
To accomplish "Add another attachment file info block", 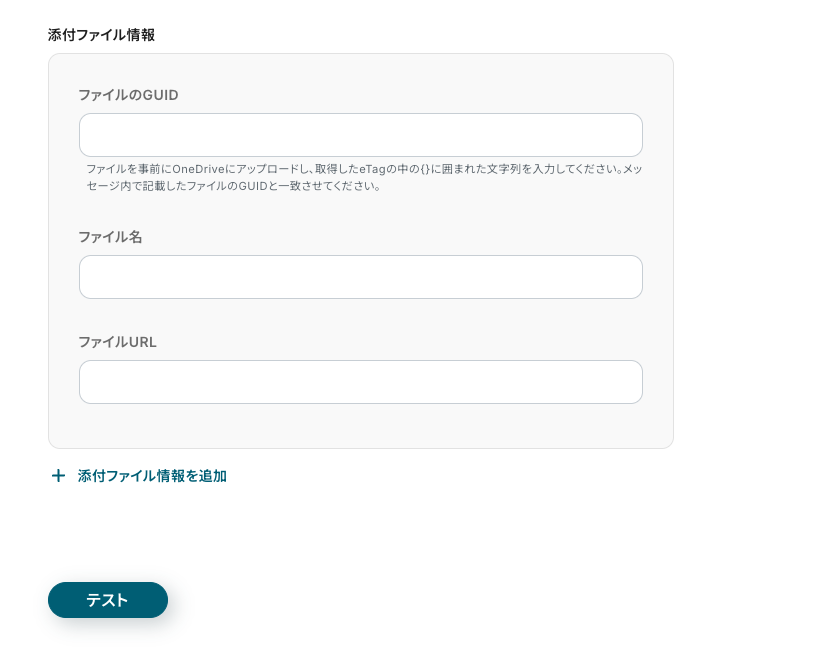I will [x=152, y=476].
